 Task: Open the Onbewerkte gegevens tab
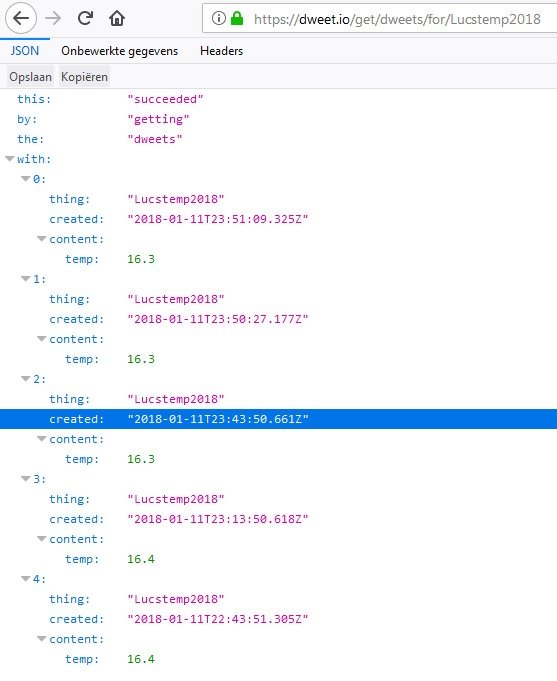coord(119,51)
